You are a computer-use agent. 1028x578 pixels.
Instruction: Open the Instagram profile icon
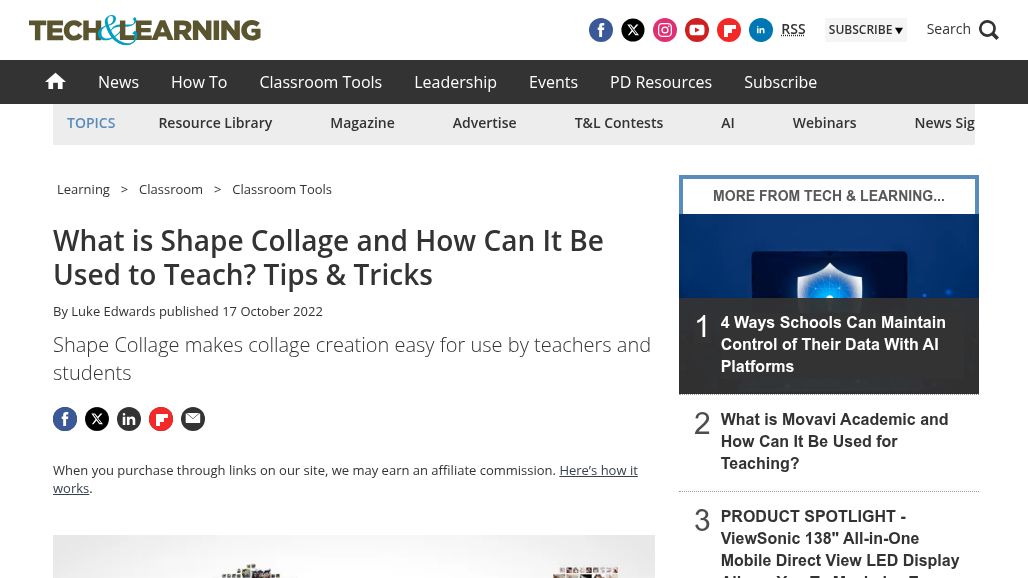pos(665,30)
